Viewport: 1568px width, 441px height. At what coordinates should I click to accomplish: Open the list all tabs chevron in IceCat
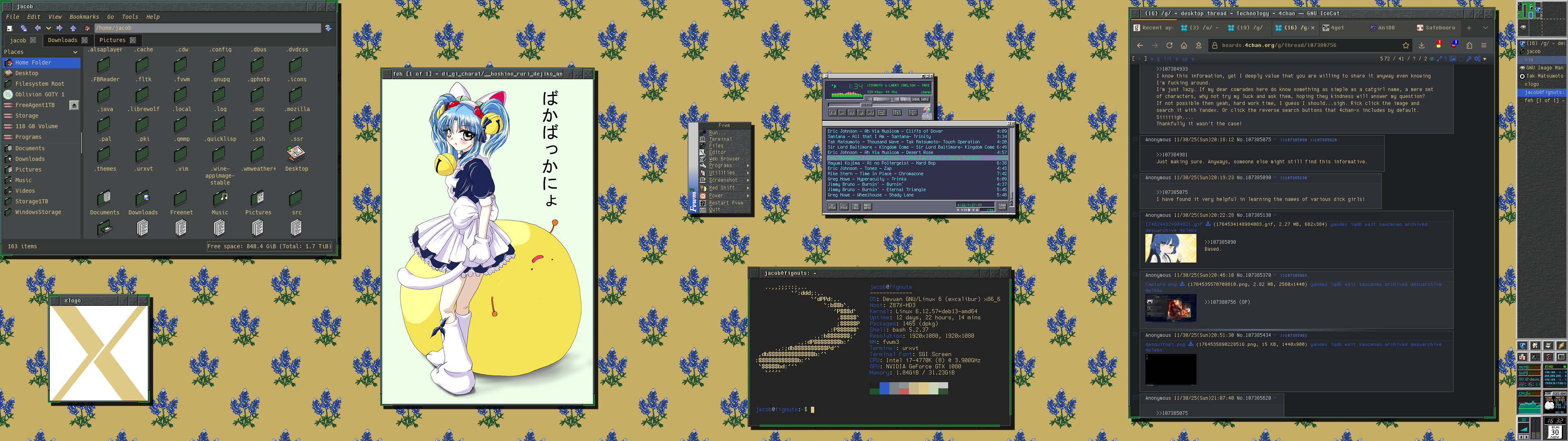(1485, 27)
